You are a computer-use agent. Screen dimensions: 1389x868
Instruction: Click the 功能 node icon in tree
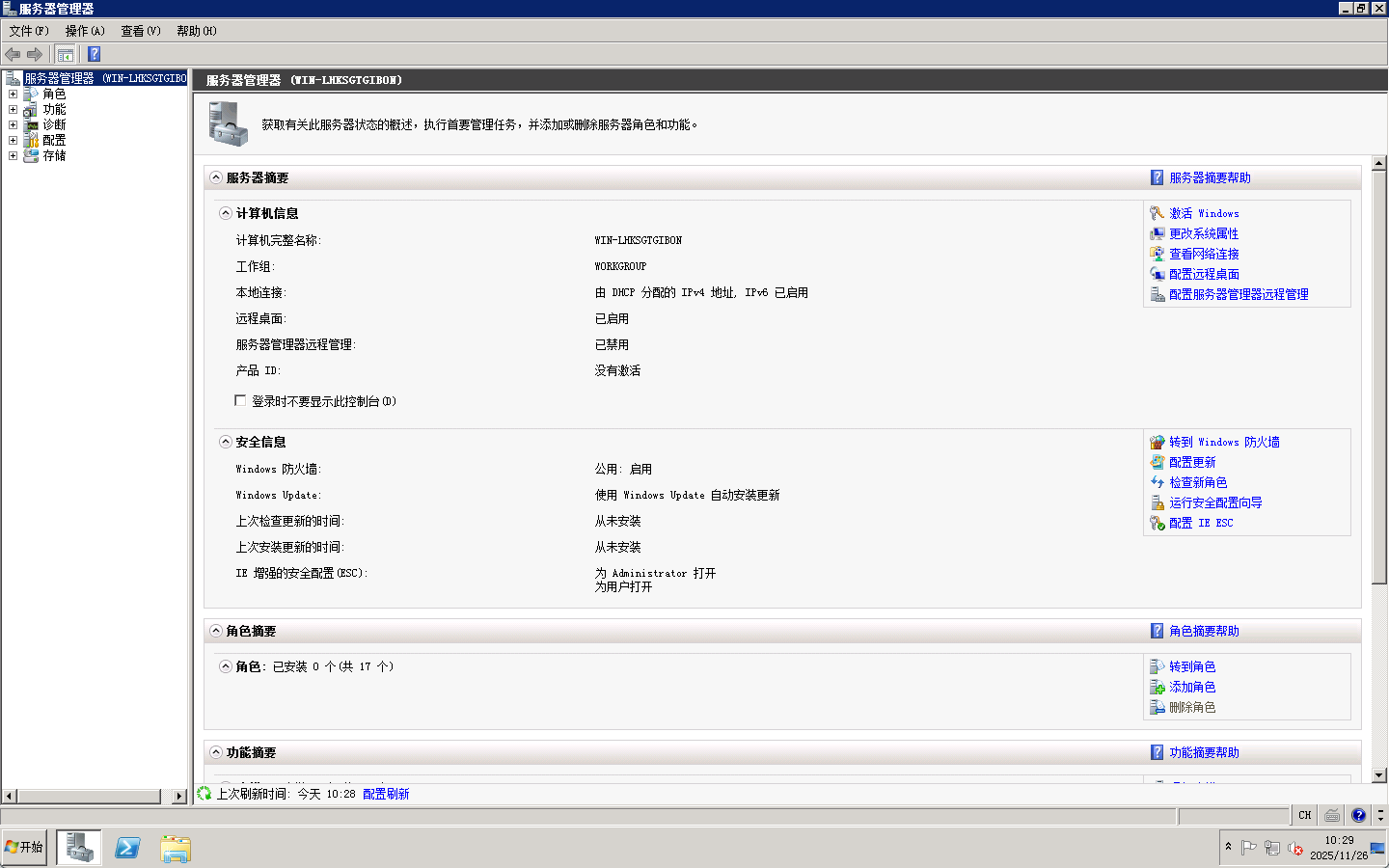click(x=31, y=109)
